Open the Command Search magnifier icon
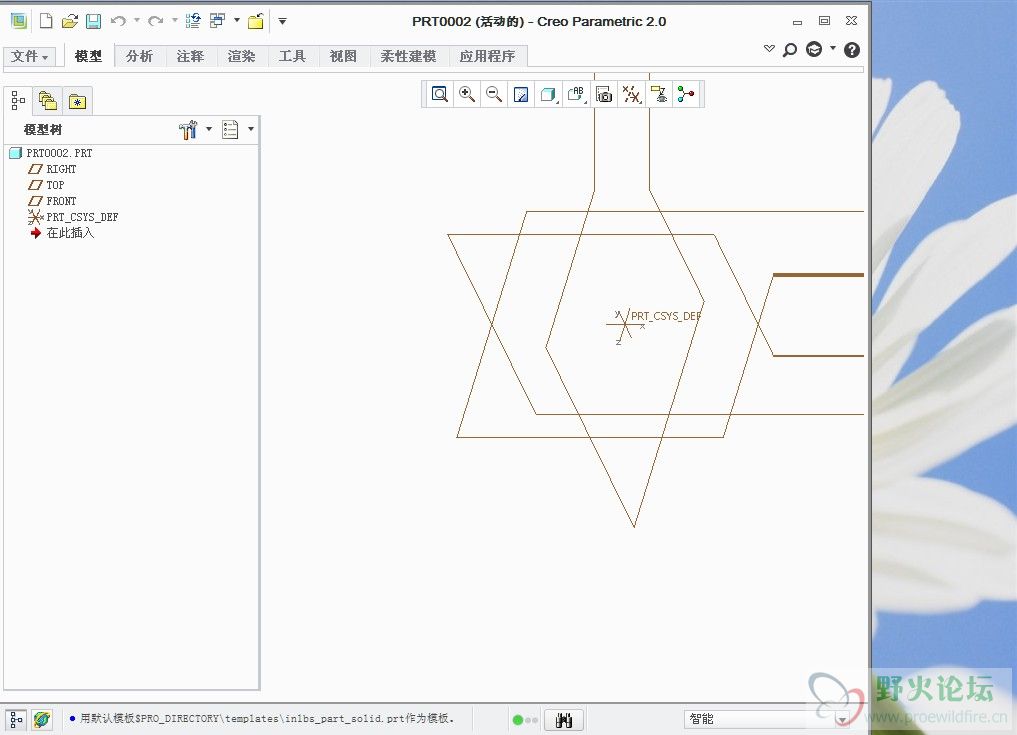Screen dimensions: 1017x735 pos(790,50)
